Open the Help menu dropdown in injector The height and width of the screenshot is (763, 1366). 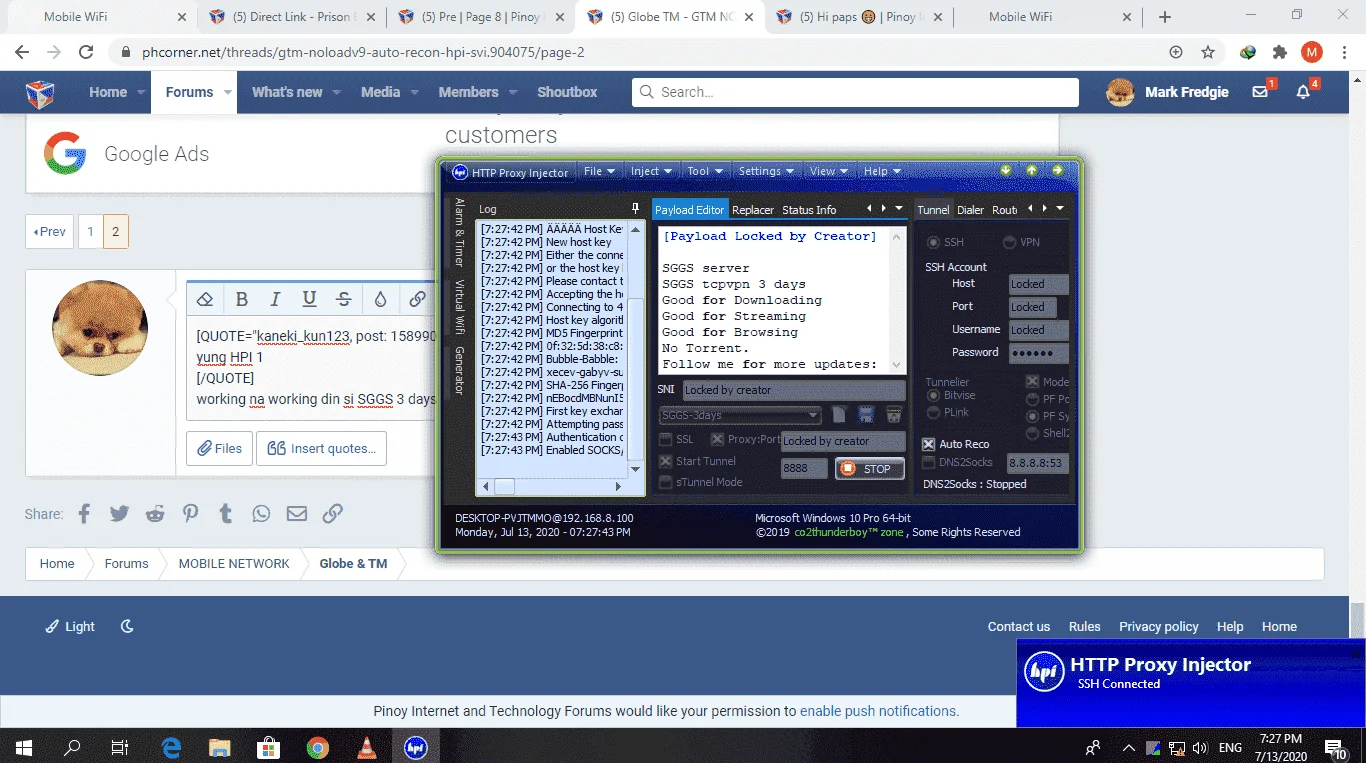(882, 171)
